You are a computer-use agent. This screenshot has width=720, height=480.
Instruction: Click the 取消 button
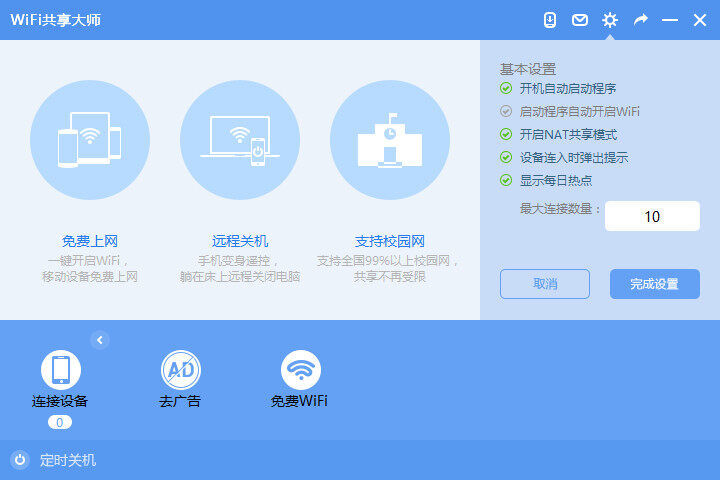click(545, 284)
